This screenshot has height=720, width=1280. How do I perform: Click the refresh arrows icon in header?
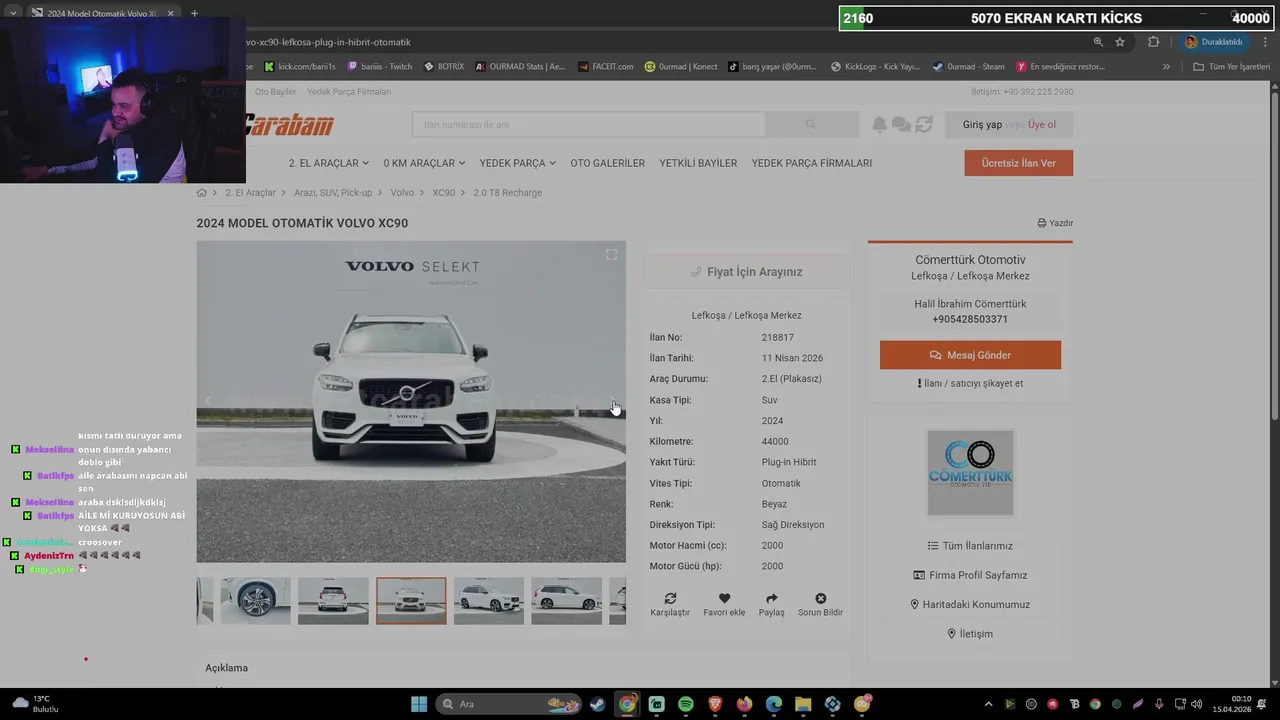pos(924,124)
